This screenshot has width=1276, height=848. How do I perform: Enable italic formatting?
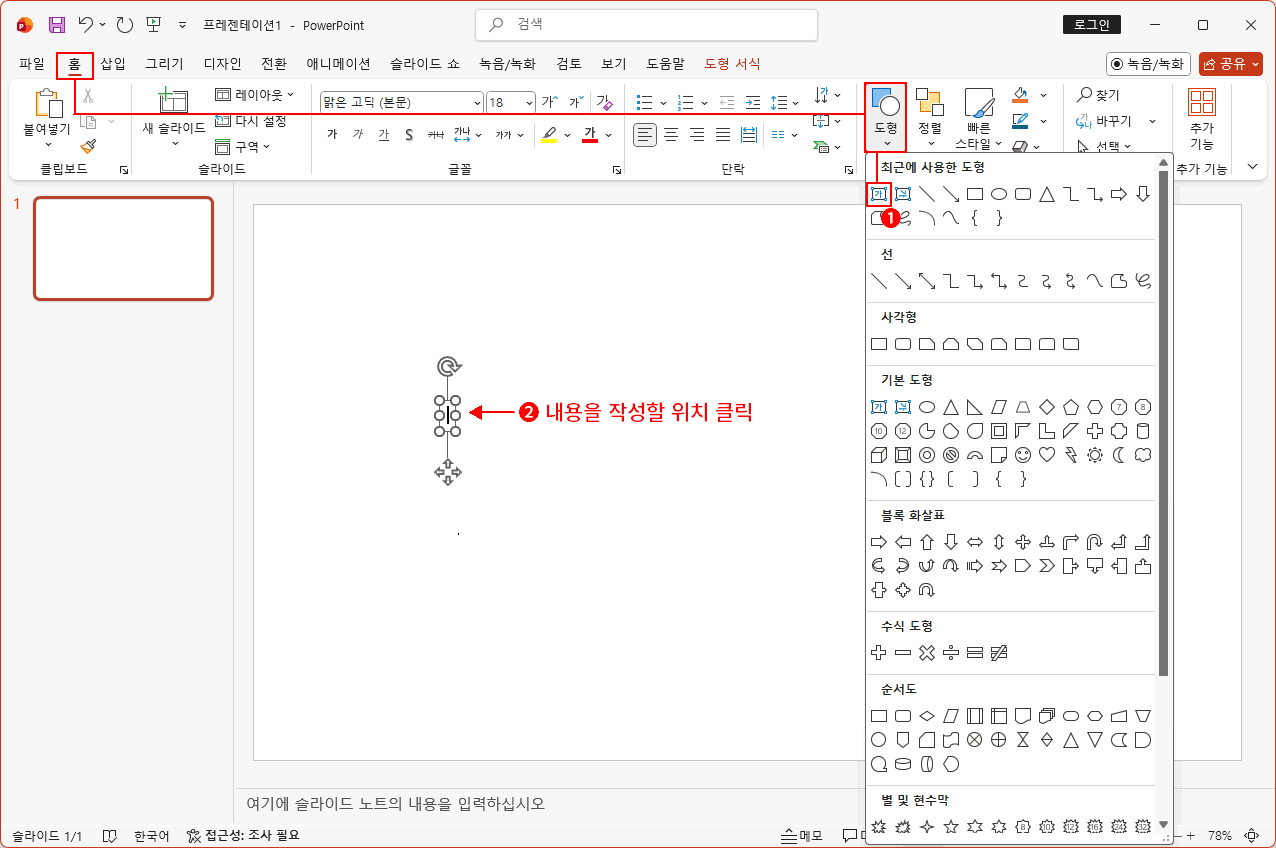(356, 133)
